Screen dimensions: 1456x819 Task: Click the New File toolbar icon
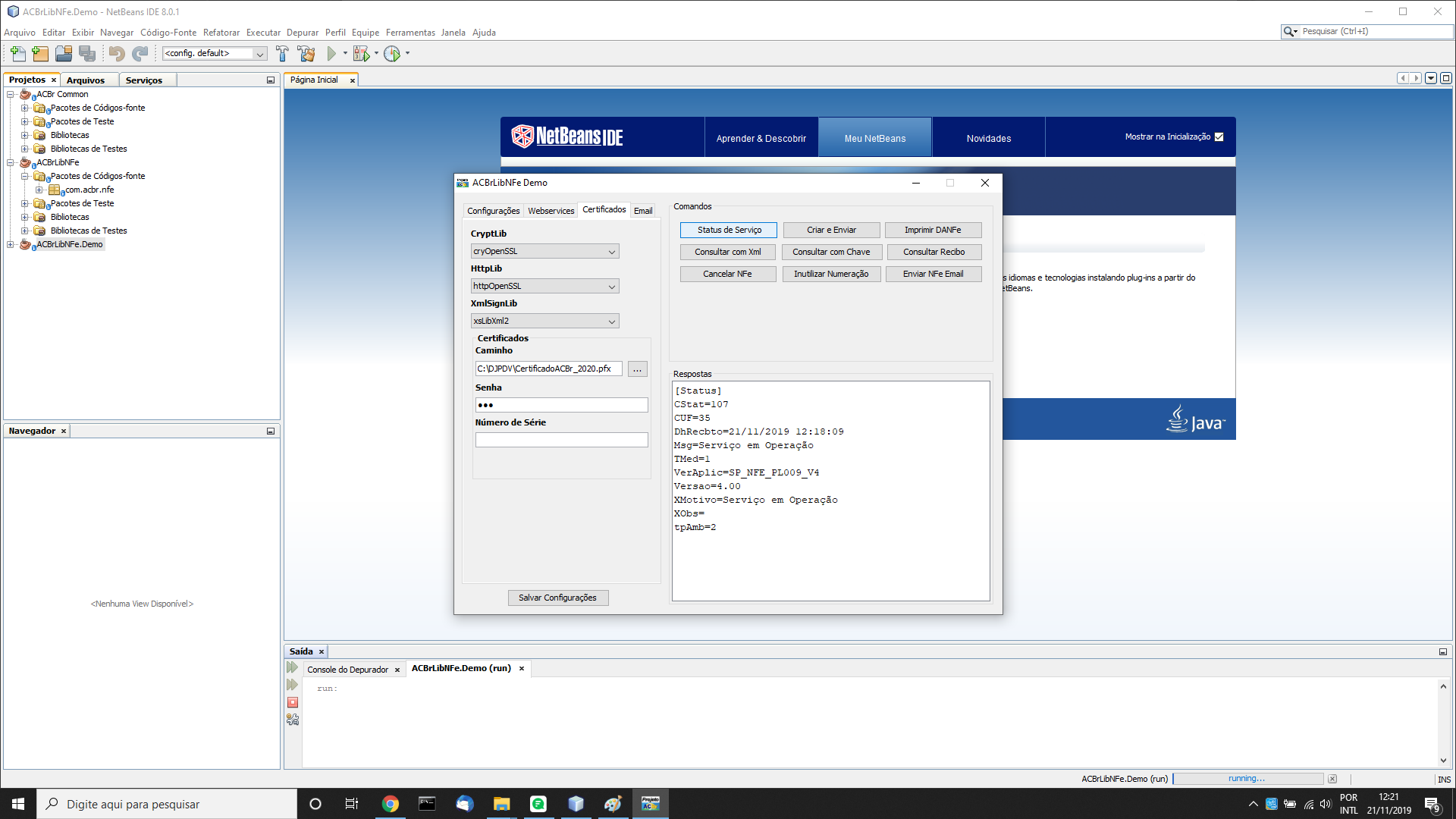[18, 54]
